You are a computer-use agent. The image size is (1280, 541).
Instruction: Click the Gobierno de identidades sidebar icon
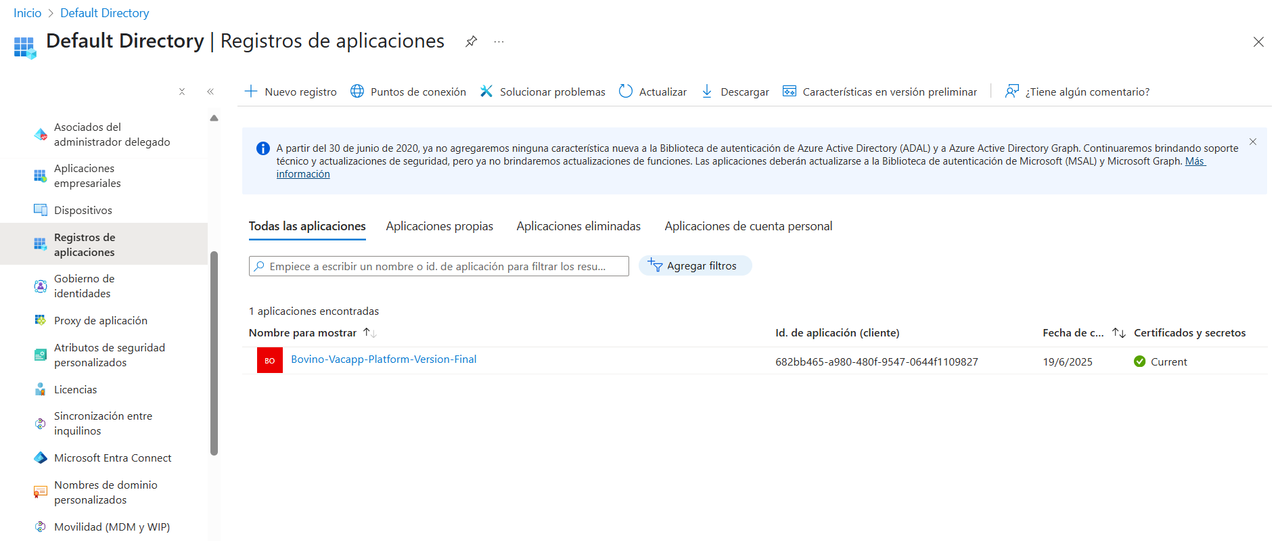coord(40,286)
